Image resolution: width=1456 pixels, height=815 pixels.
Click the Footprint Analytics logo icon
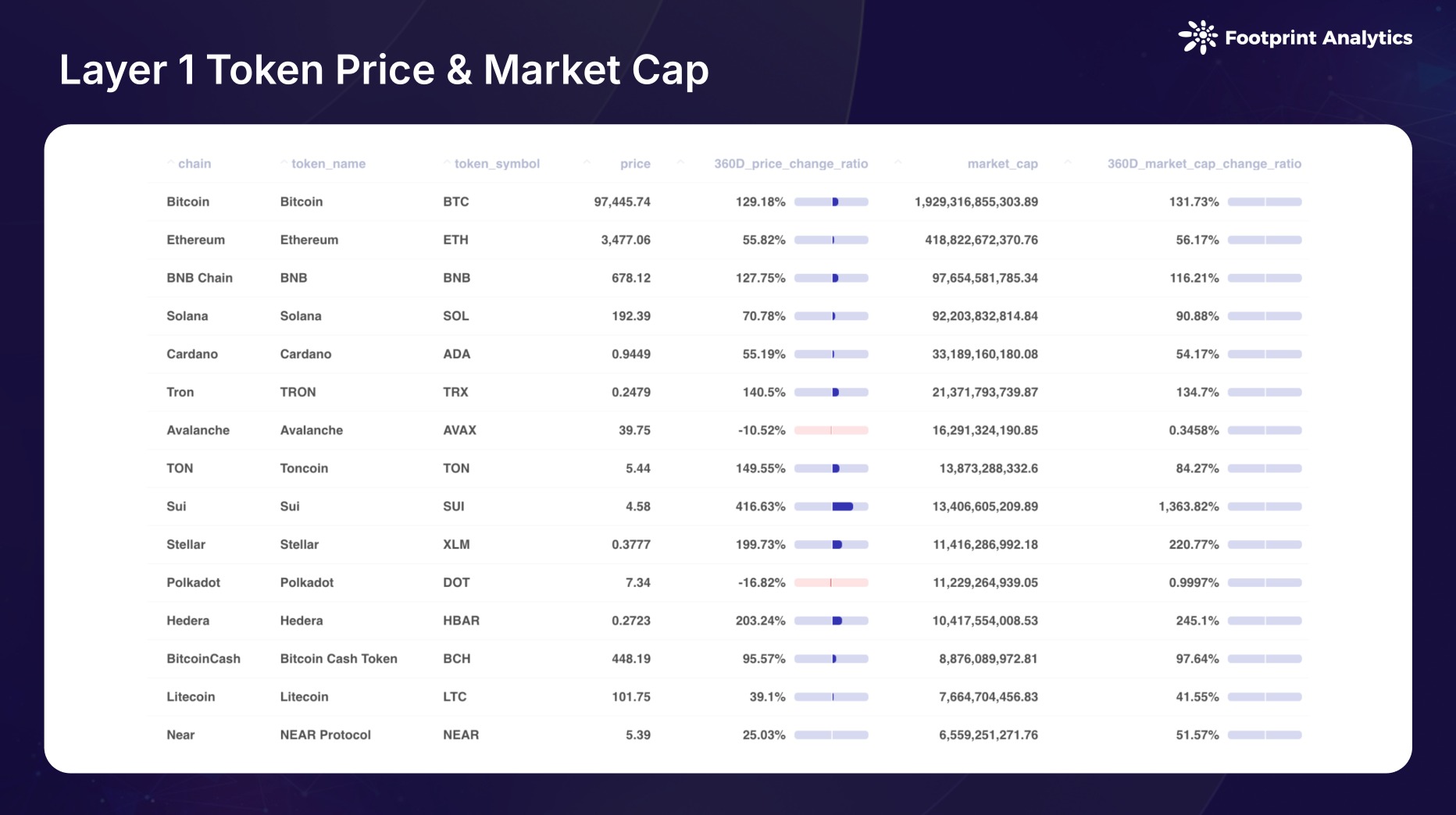[1197, 37]
